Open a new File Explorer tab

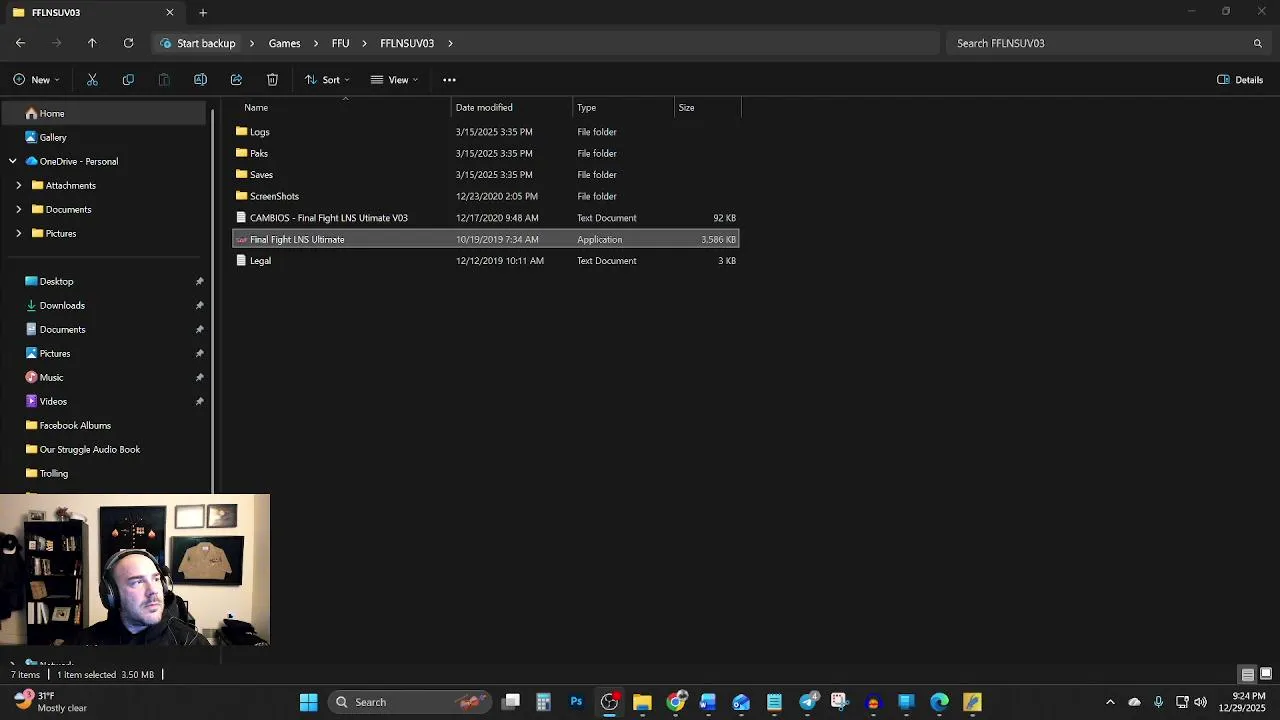pyautogui.click(x=203, y=12)
